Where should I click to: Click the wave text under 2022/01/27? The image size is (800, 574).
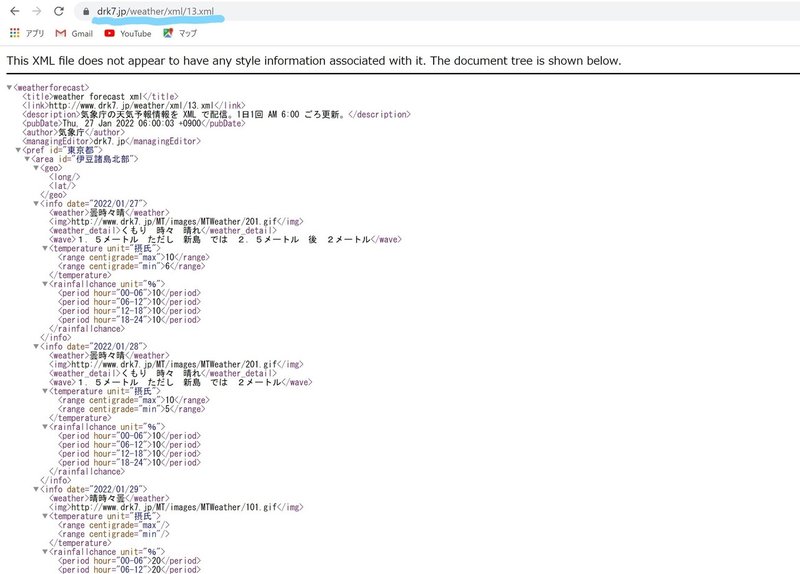(x=224, y=239)
